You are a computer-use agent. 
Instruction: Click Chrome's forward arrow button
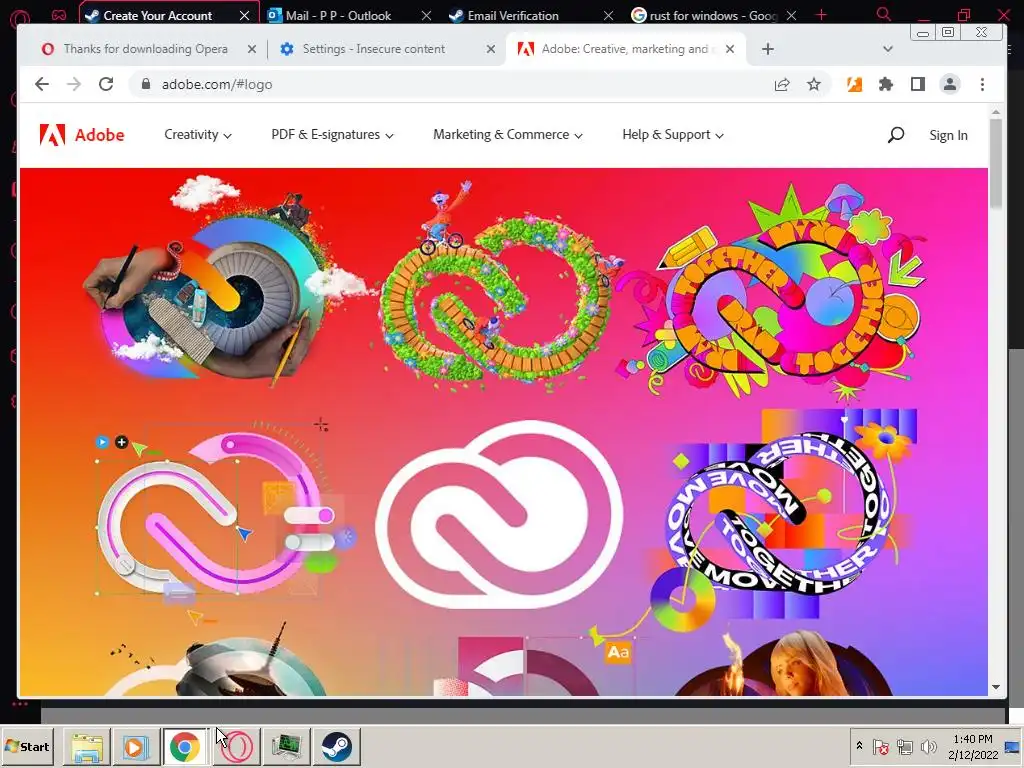pos(74,84)
